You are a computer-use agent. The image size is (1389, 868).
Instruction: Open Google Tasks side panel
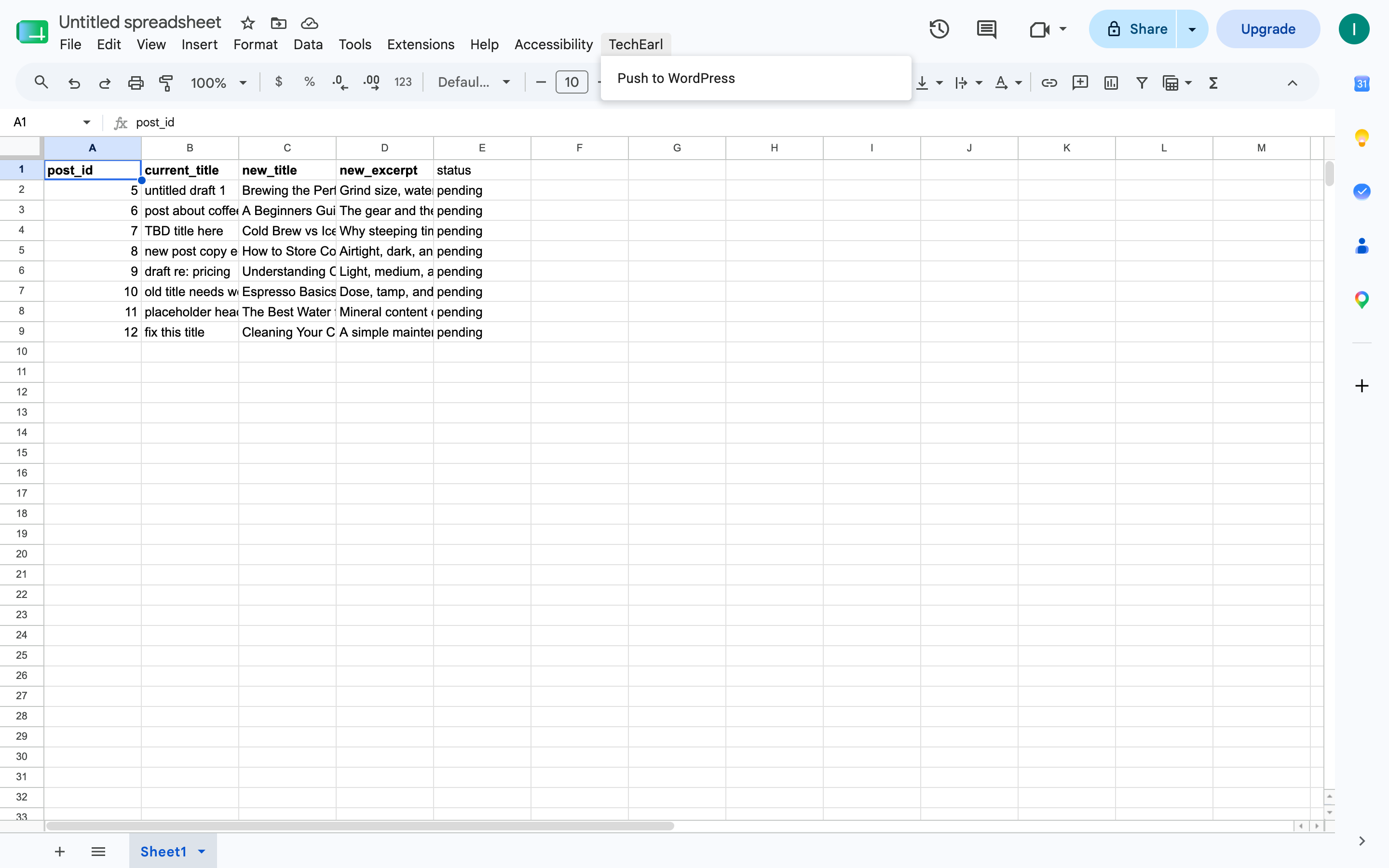point(1362,191)
